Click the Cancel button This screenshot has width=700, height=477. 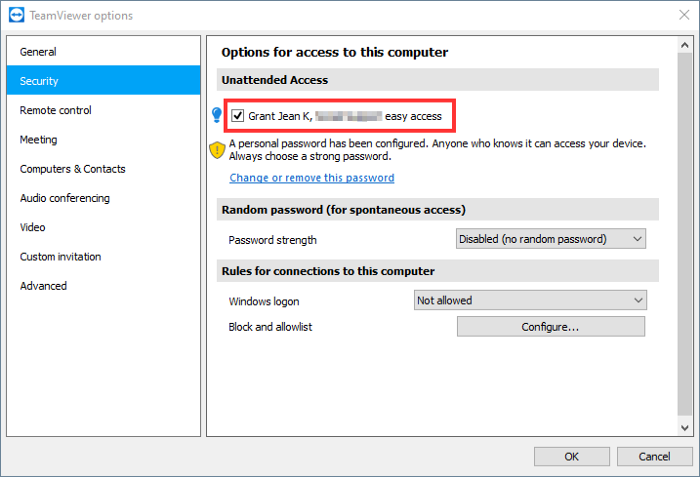(654, 456)
